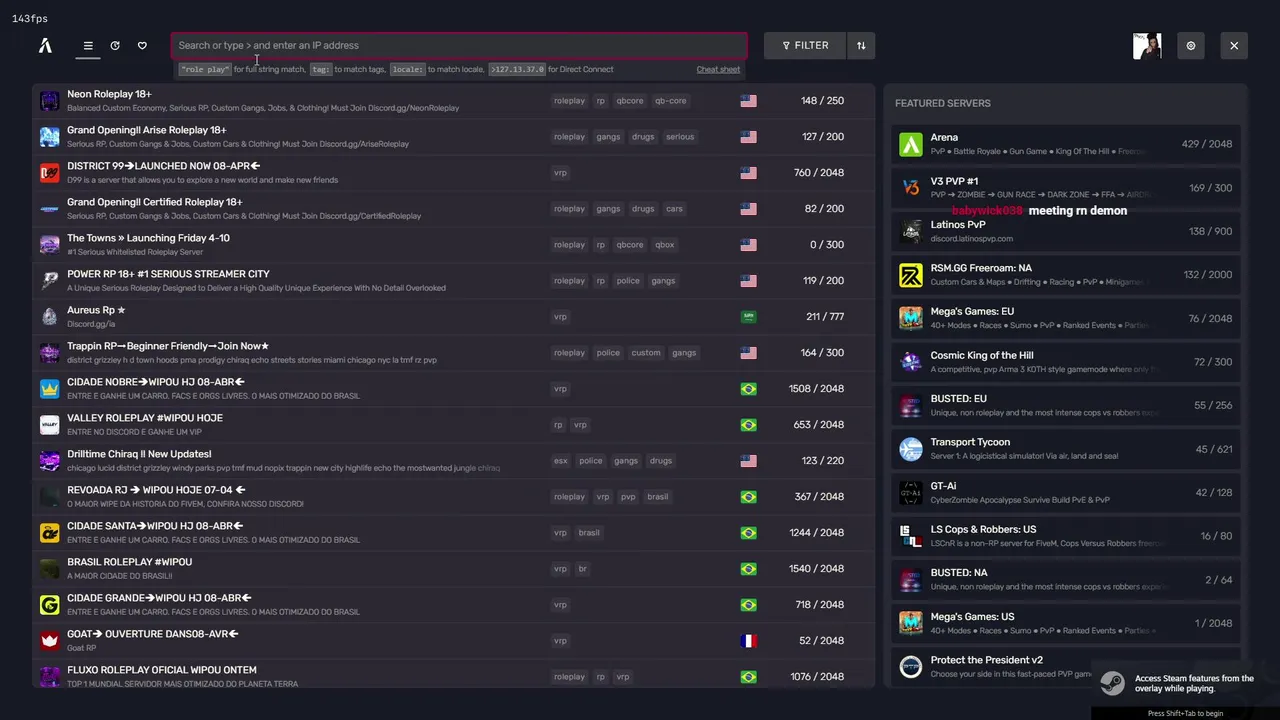Image resolution: width=1280 pixels, height=720 pixels.
Task: Click the RSM.GG Freeroam NA icon
Action: [x=911, y=275]
